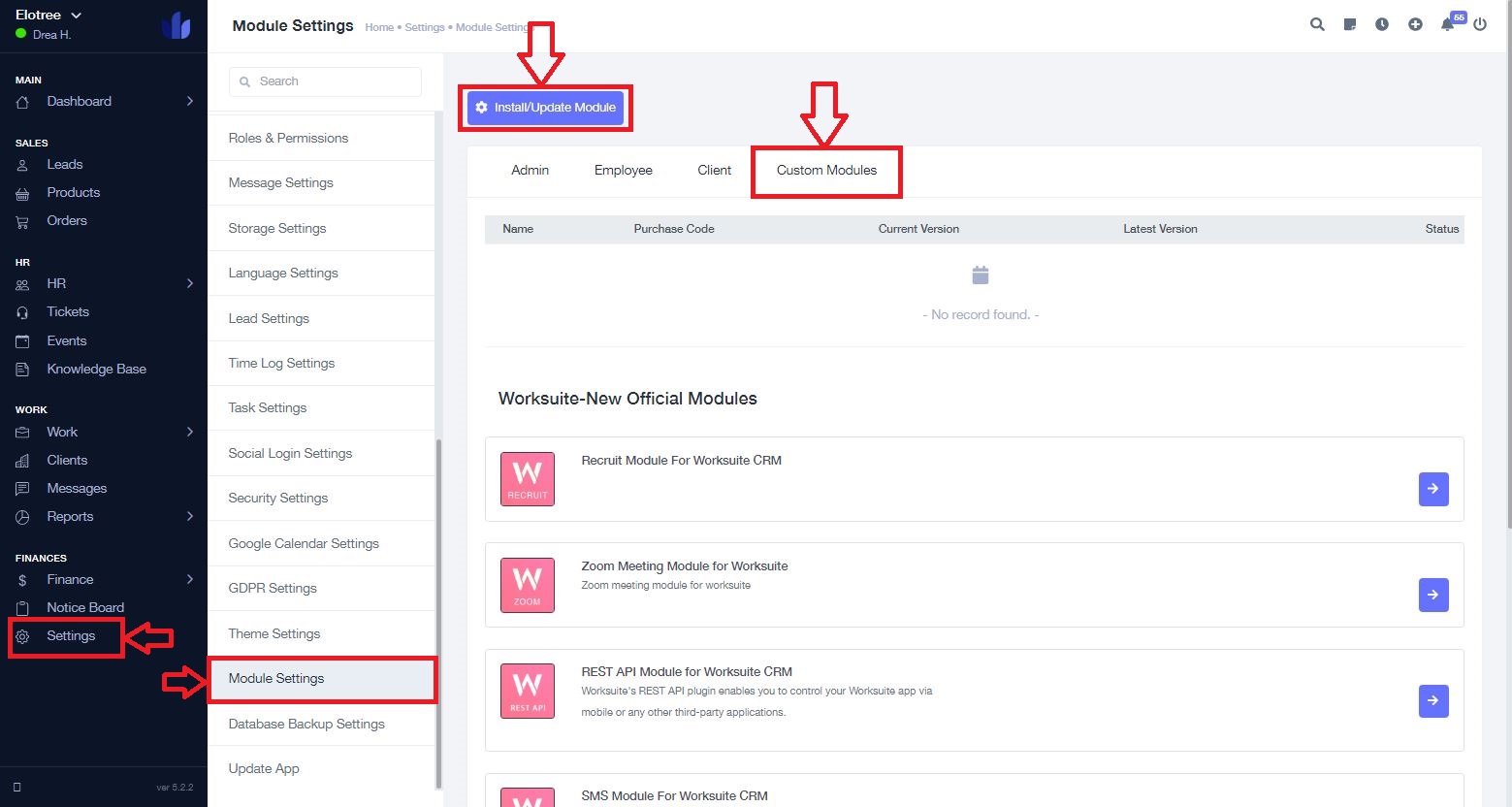
Task: Open Social Login Settings
Action: (321, 453)
